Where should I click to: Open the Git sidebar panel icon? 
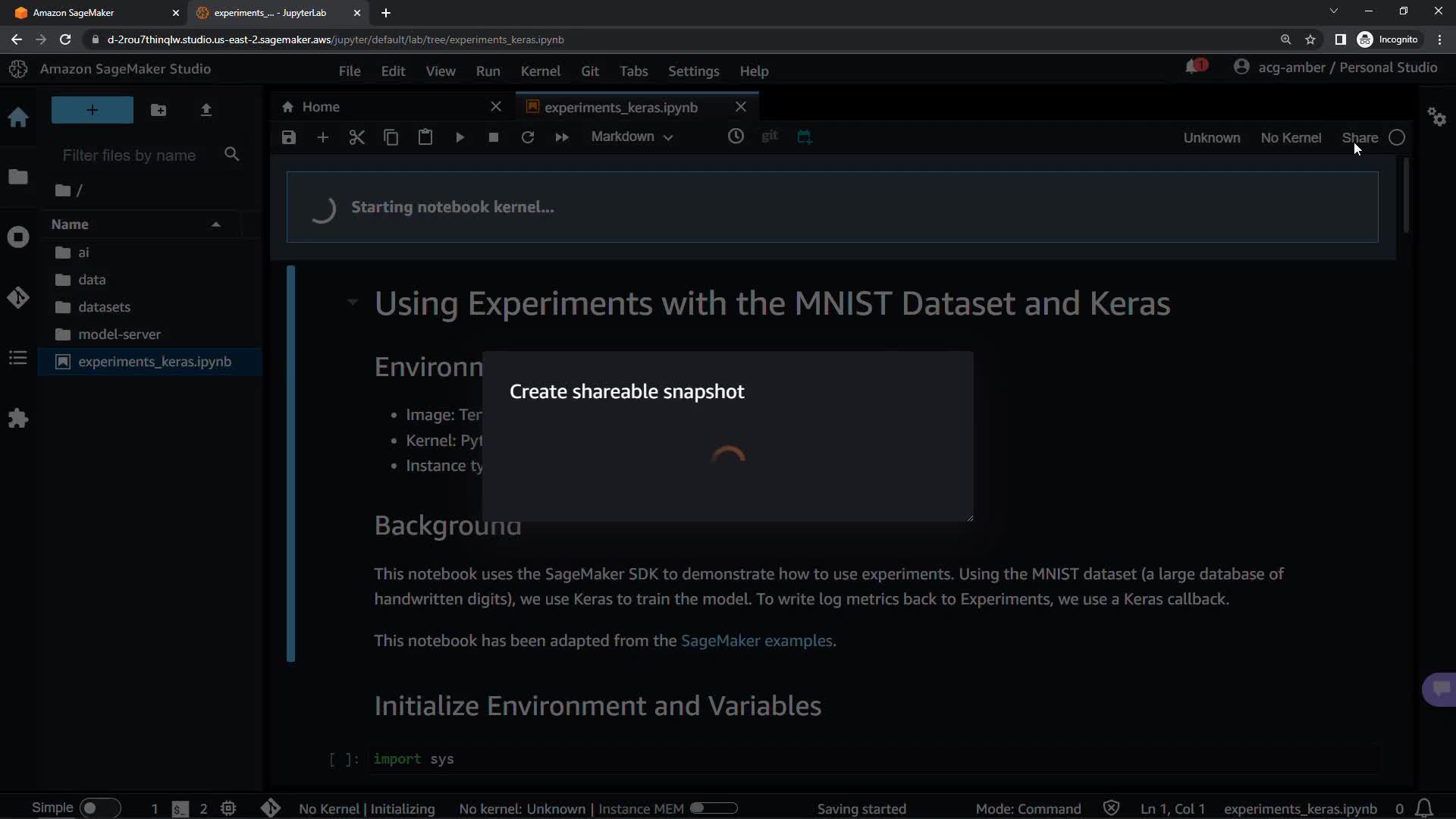[x=18, y=297]
